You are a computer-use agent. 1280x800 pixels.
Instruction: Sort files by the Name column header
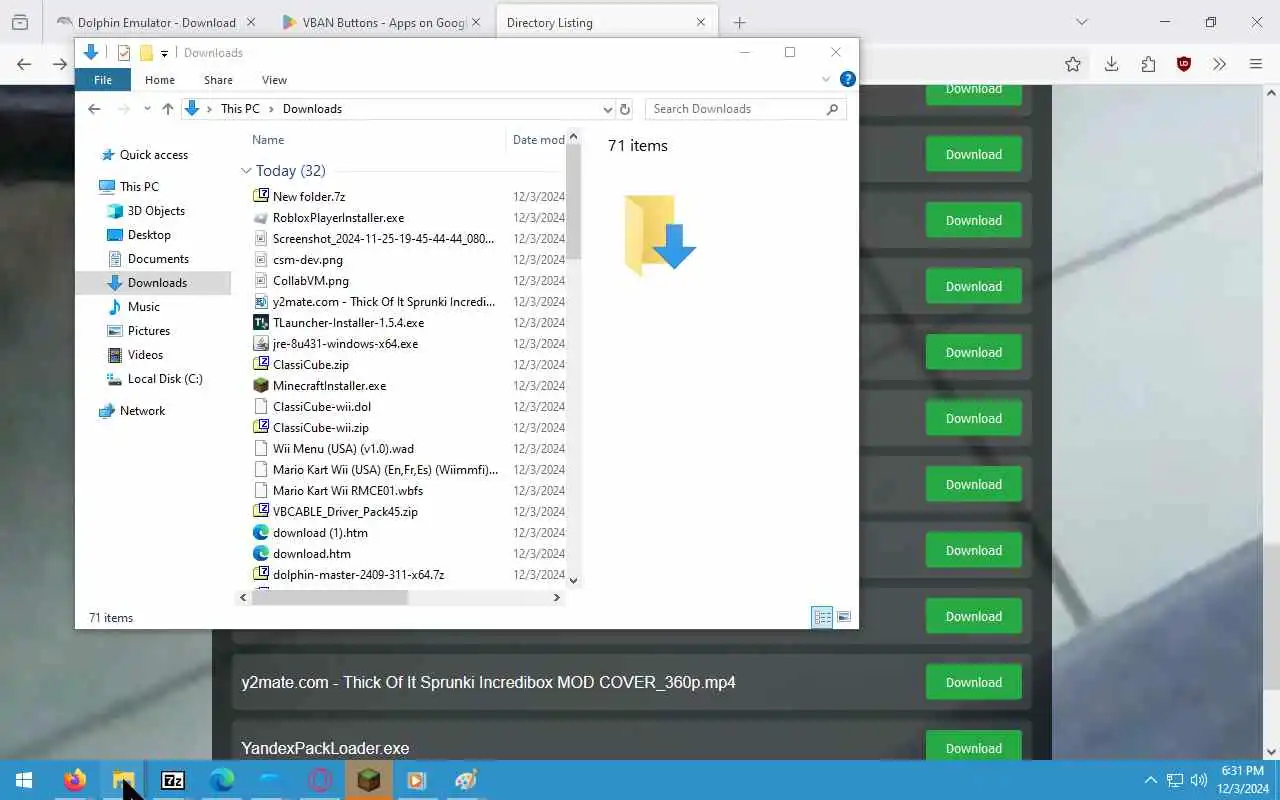click(x=268, y=140)
